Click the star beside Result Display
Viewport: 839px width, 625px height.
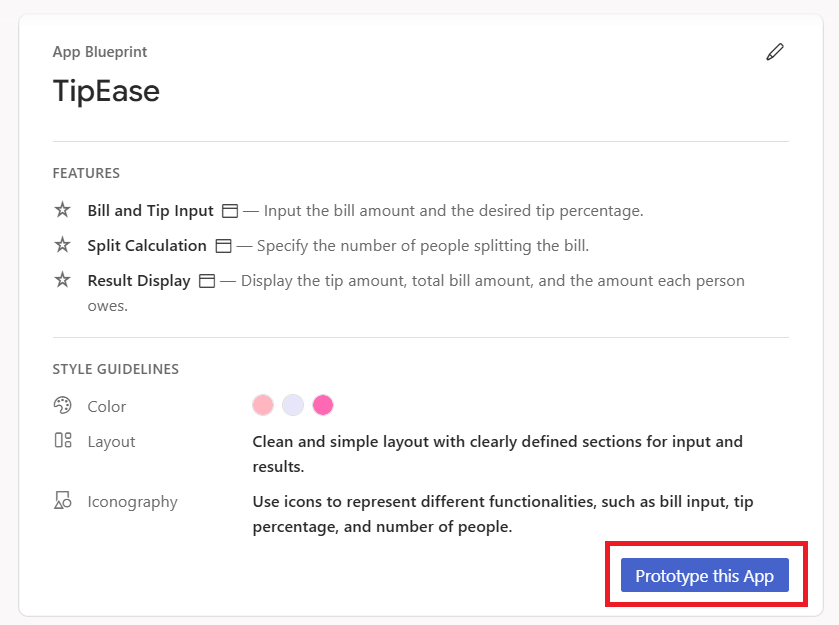click(x=63, y=279)
